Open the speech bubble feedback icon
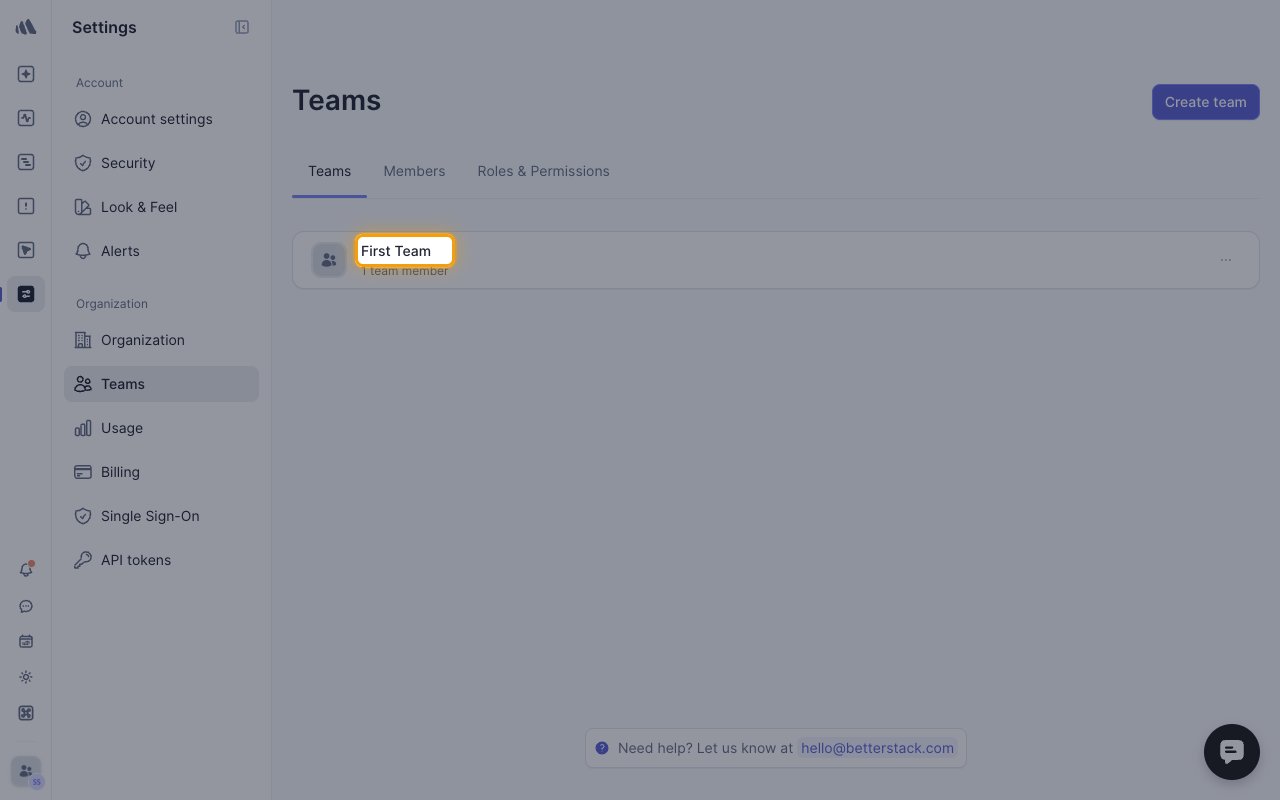The width and height of the screenshot is (1280, 800). pos(26,606)
